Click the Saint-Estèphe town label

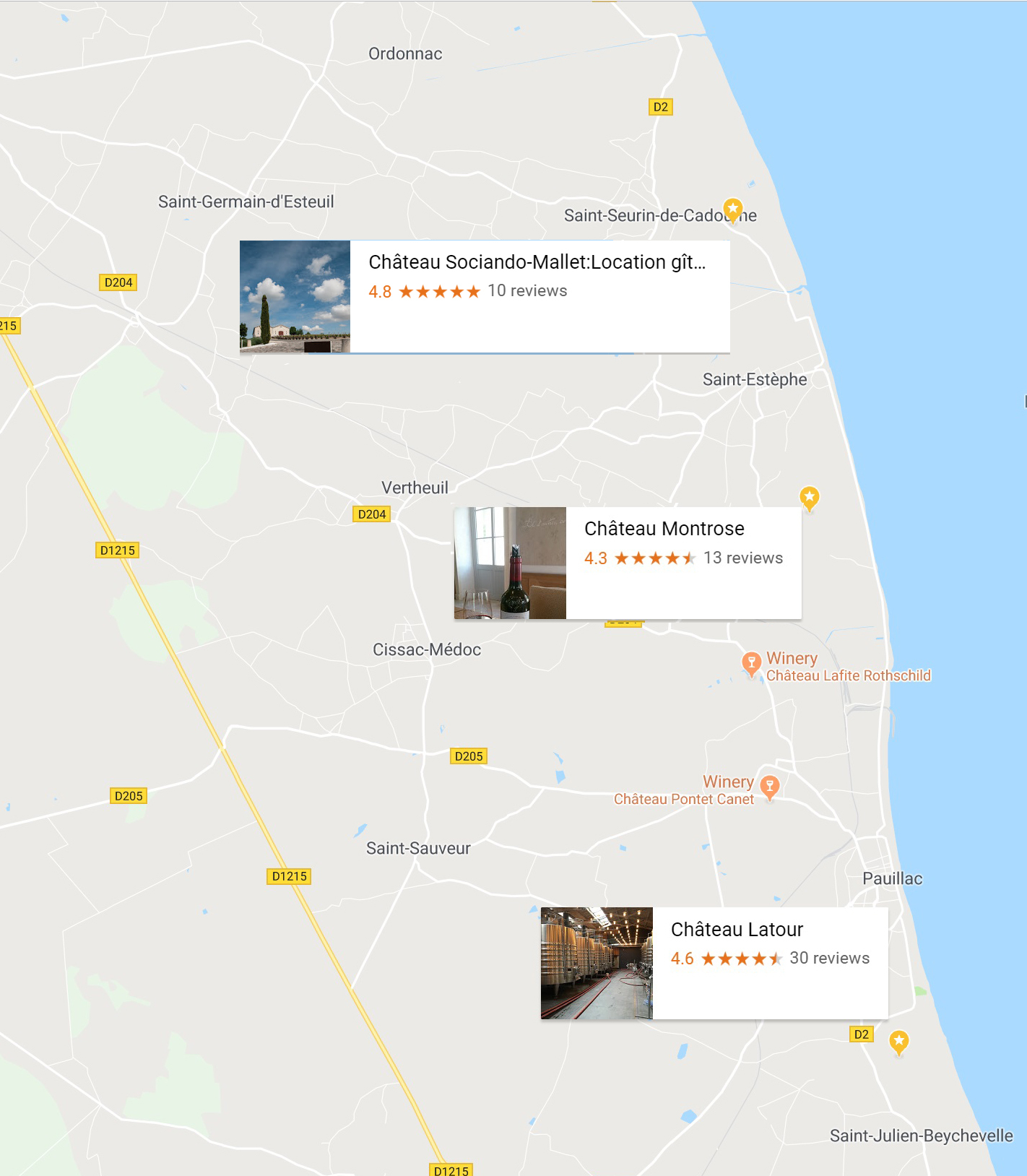(755, 380)
